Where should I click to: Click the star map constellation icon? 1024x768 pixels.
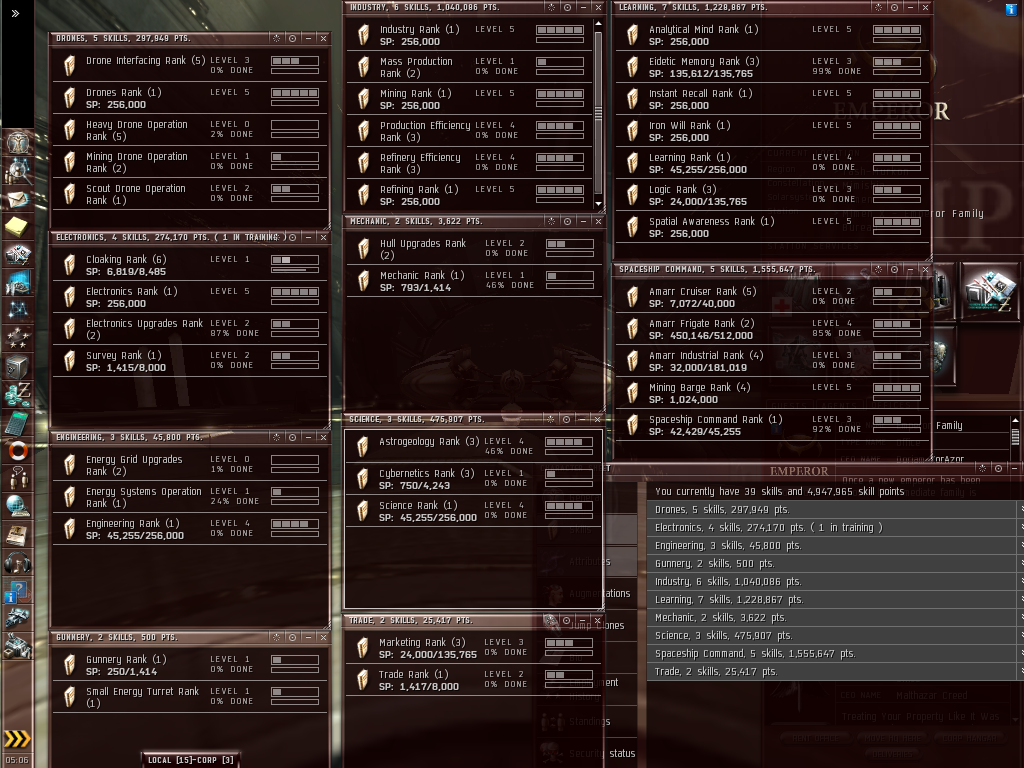coord(17,310)
